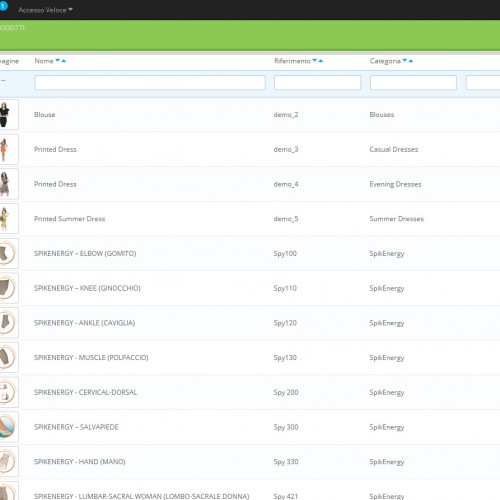The width and height of the screenshot is (500, 500).
Task: Sort Riferimento column descending arrow
Action: point(315,61)
